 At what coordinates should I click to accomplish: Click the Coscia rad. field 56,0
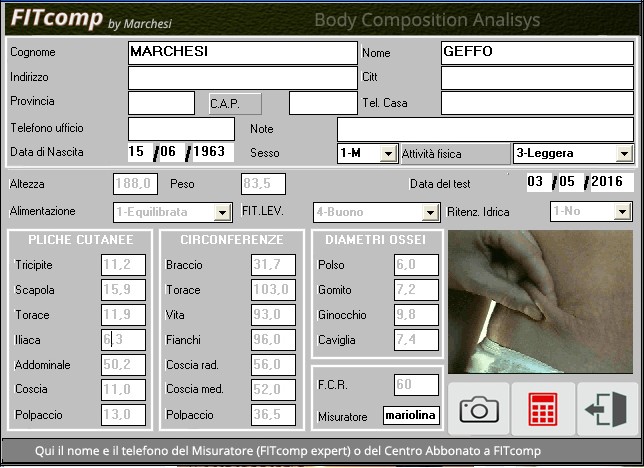pos(273,365)
